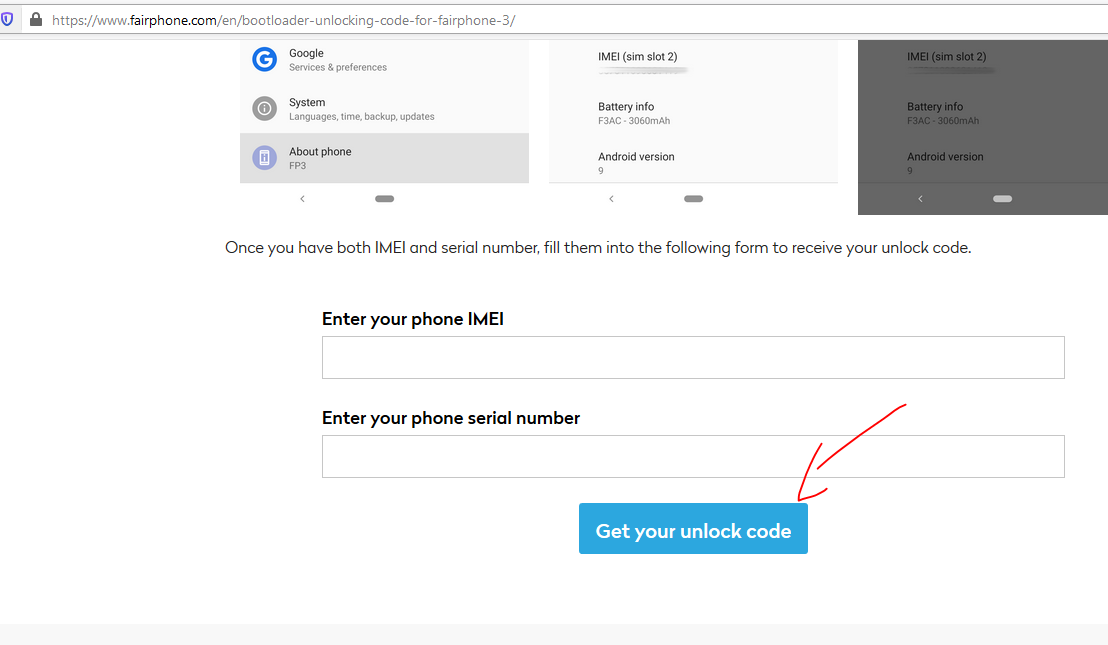Tap back arrow under first phone screenshot

[x=302, y=199]
